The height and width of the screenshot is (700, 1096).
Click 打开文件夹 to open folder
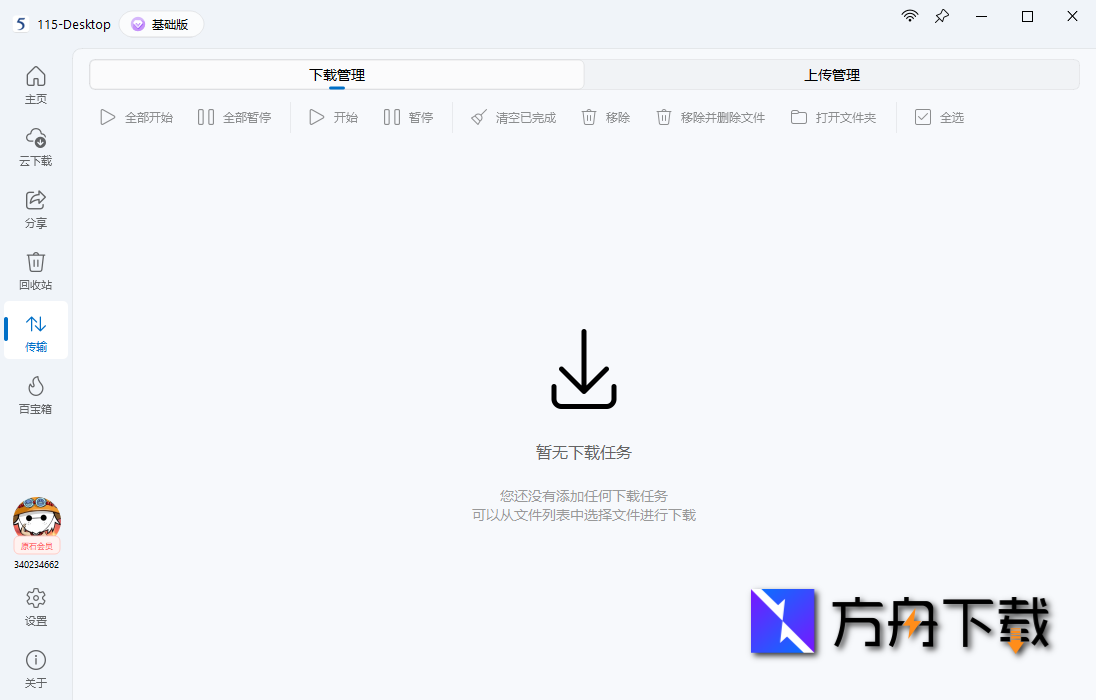[833, 117]
